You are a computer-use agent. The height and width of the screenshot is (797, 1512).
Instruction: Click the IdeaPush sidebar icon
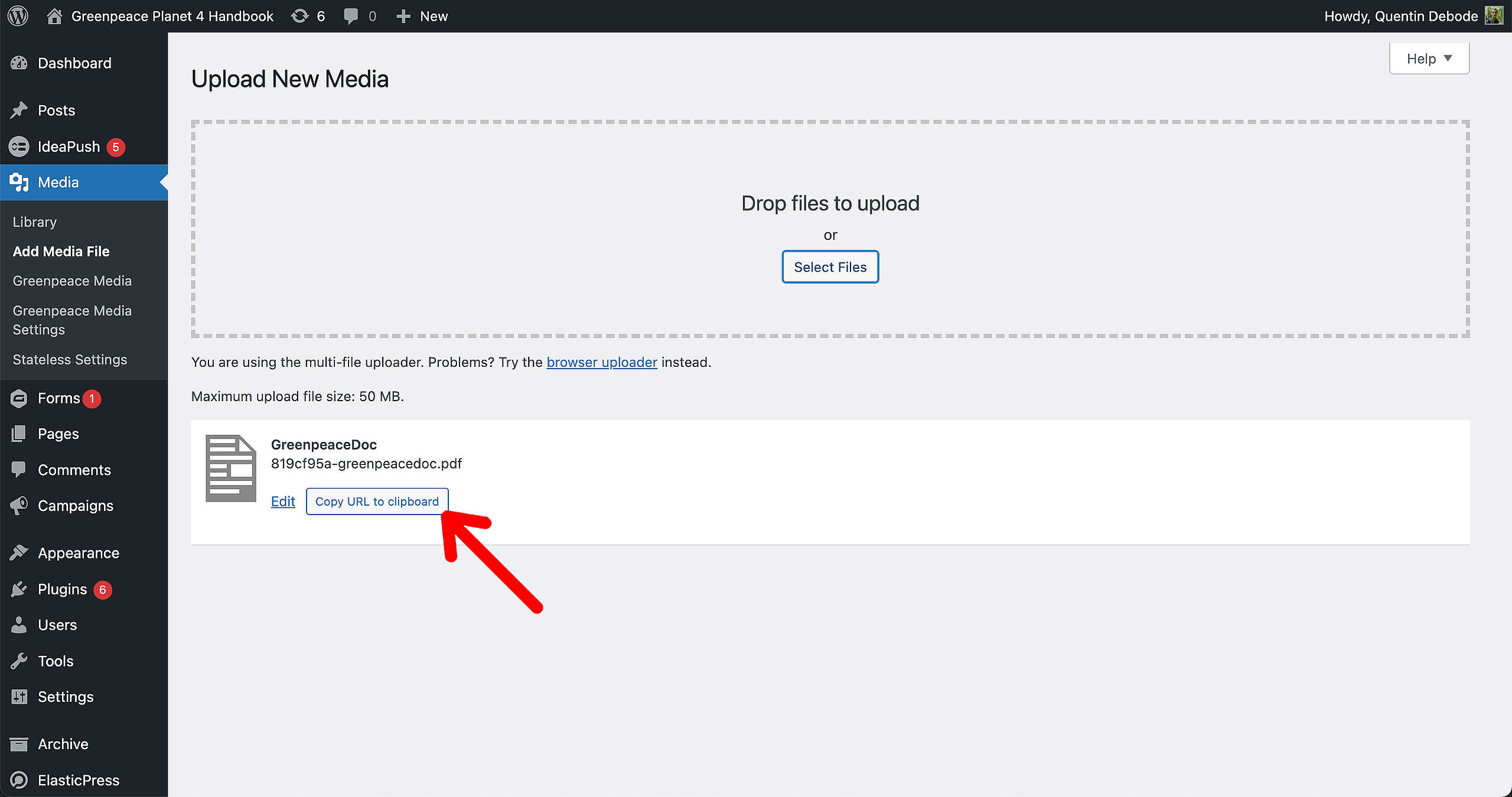coord(19,147)
